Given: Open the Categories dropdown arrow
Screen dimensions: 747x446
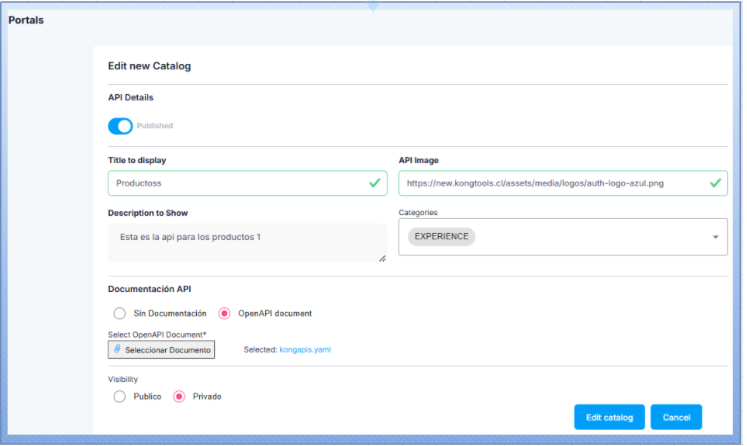Looking at the screenshot, I should [715, 237].
